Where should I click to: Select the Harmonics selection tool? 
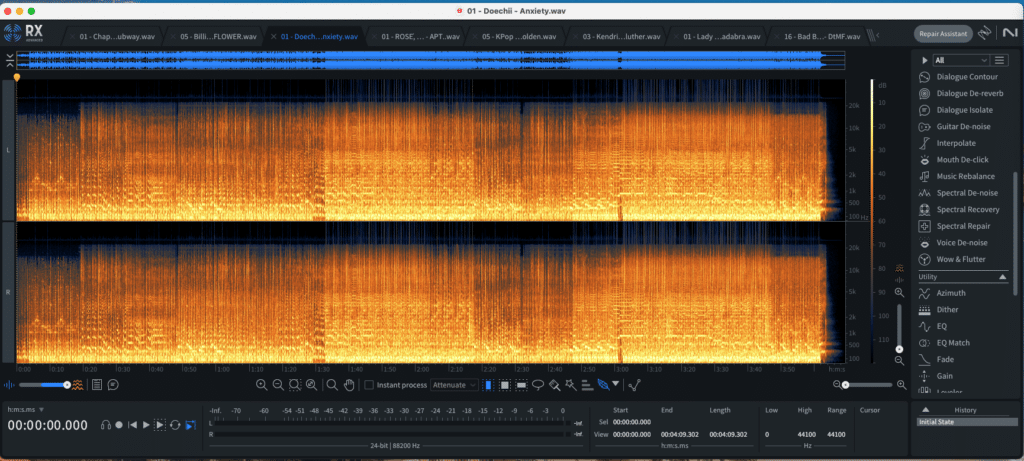[587, 385]
